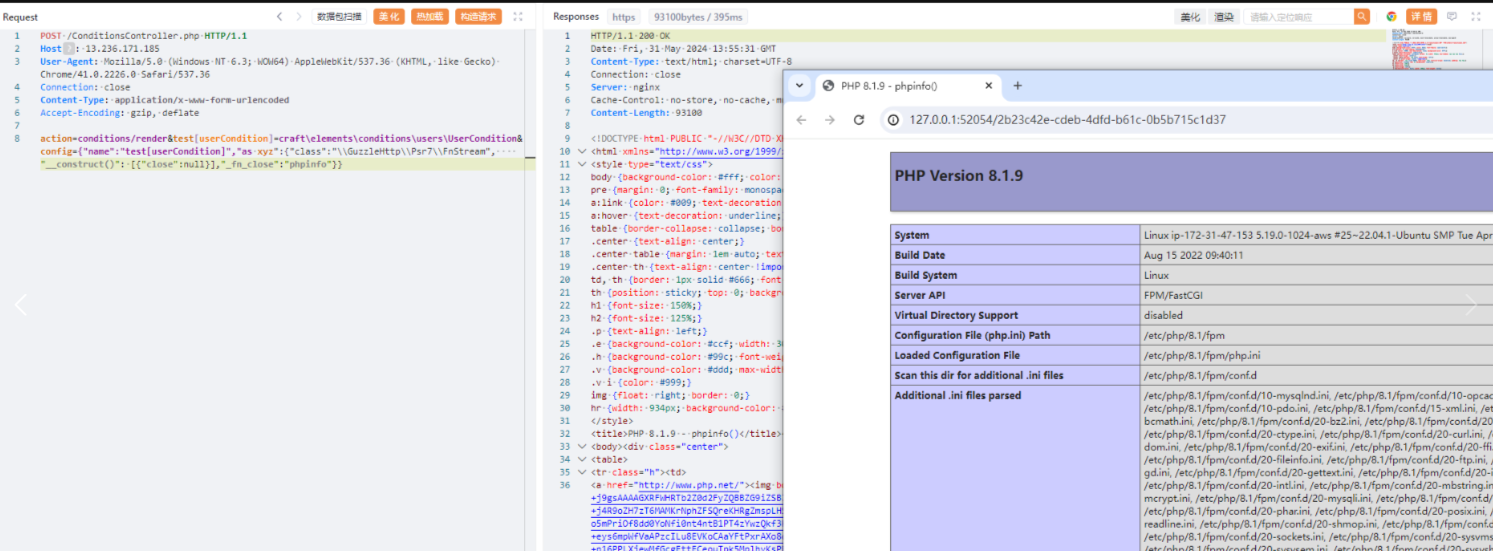Click the 热加载 button
Viewport: 1493px width, 551px height.
pyautogui.click(x=429, y=16)
